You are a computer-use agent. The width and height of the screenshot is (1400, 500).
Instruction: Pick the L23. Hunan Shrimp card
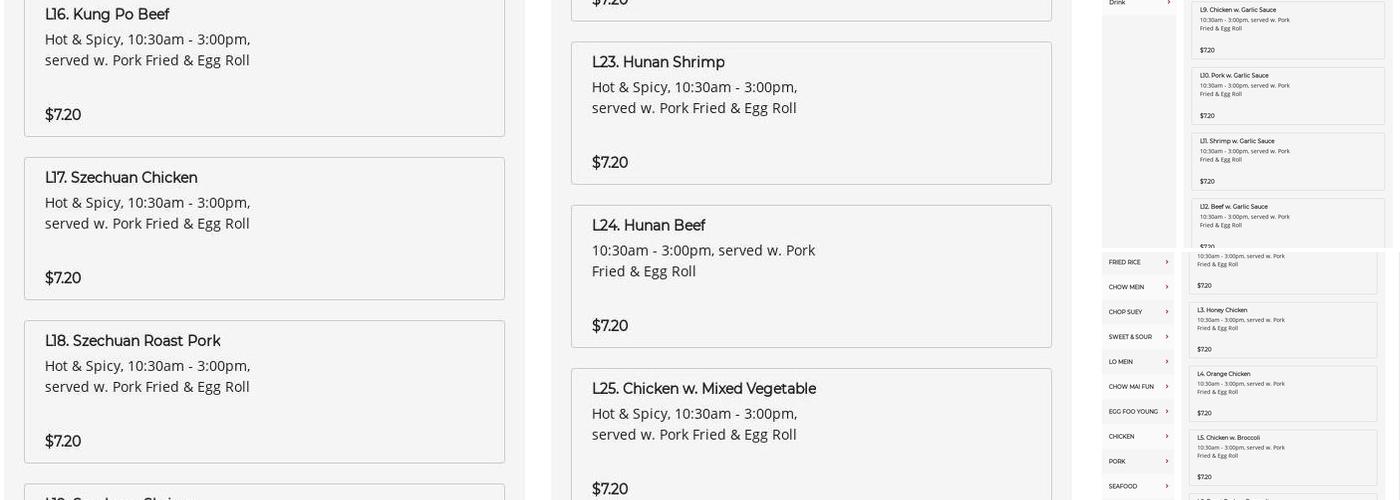click(x=811, y=113)
